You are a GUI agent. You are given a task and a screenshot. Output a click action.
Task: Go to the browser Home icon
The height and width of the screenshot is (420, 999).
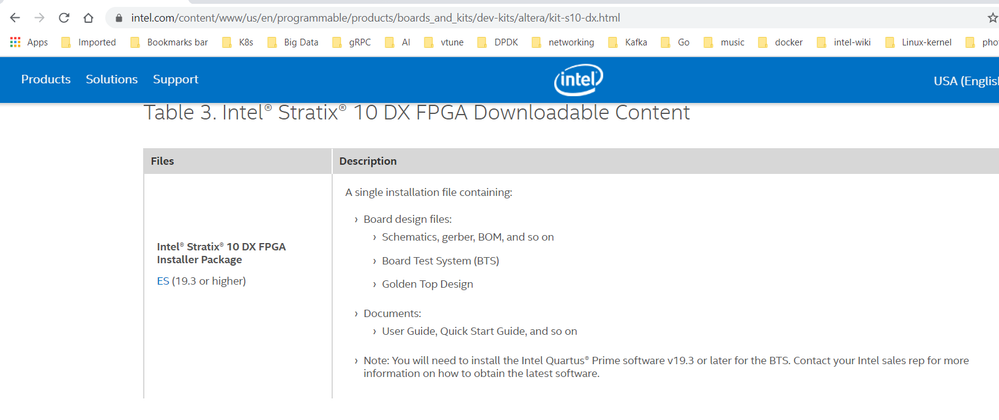pos(89,18)
